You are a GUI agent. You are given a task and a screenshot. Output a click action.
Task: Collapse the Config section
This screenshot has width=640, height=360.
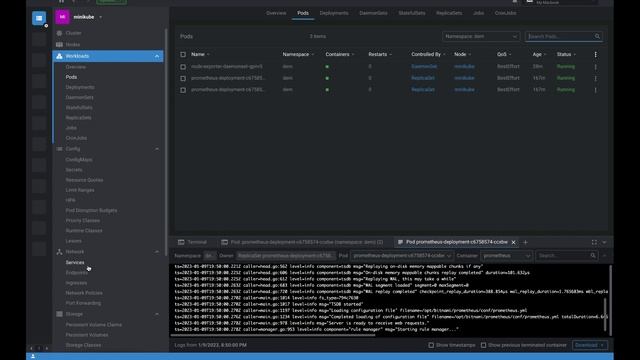click(157, 149)
